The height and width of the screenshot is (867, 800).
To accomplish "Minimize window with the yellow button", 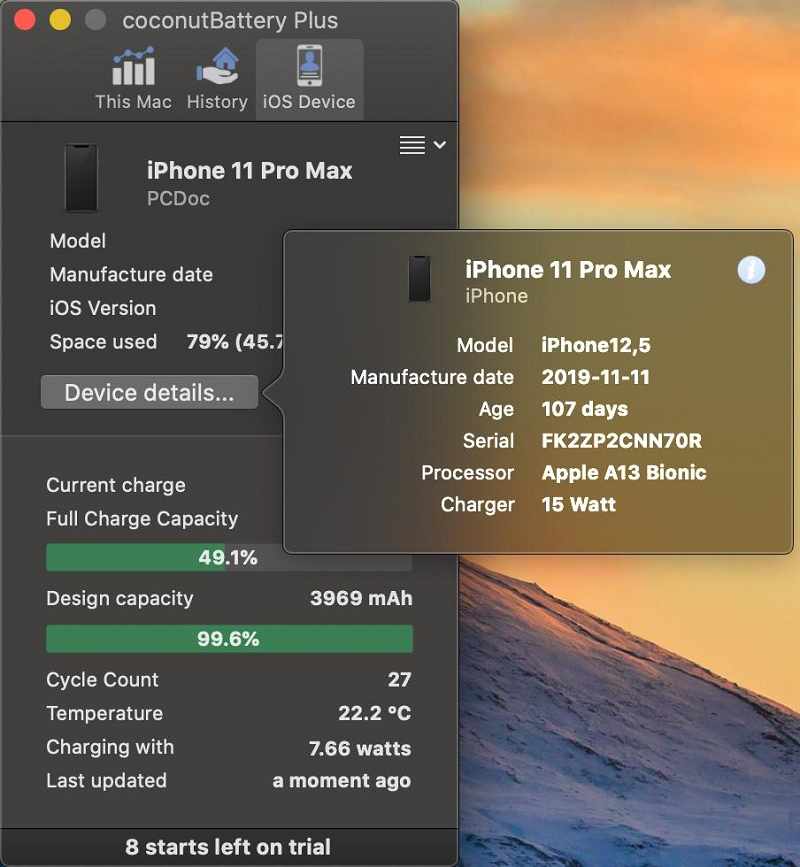I will point(60,20).
